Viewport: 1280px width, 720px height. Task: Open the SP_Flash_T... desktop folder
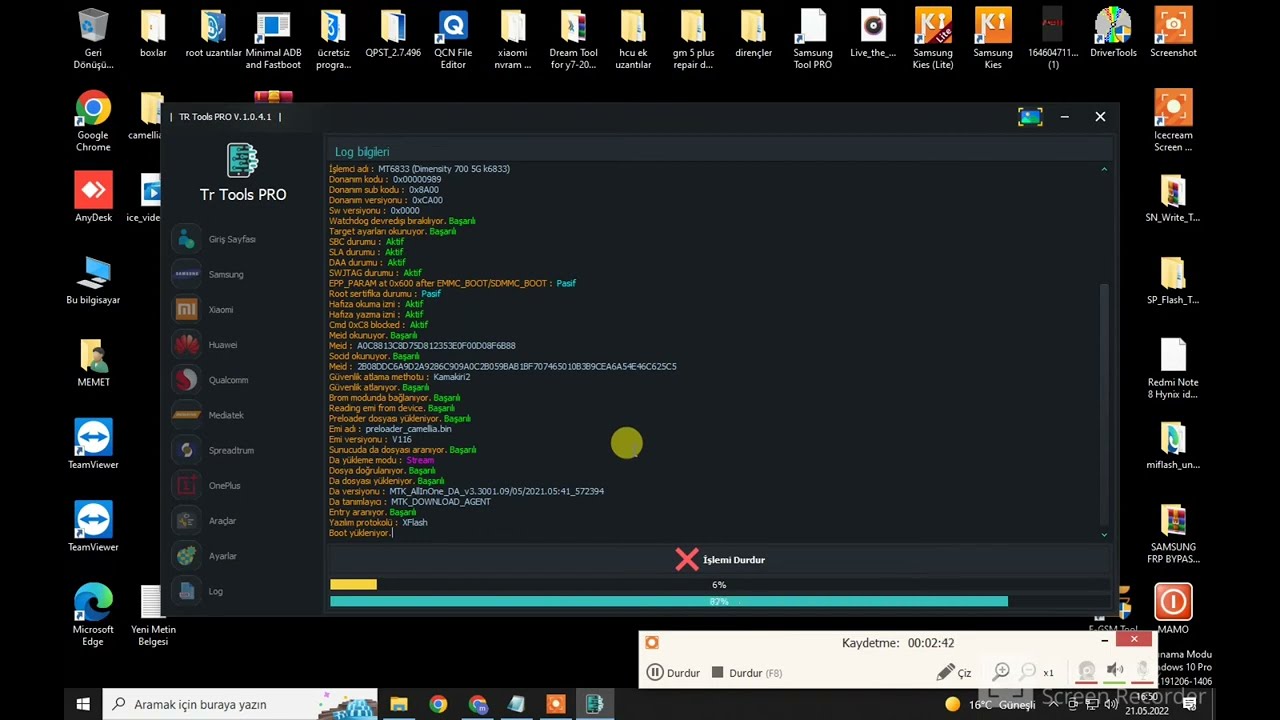[1173, 280]
